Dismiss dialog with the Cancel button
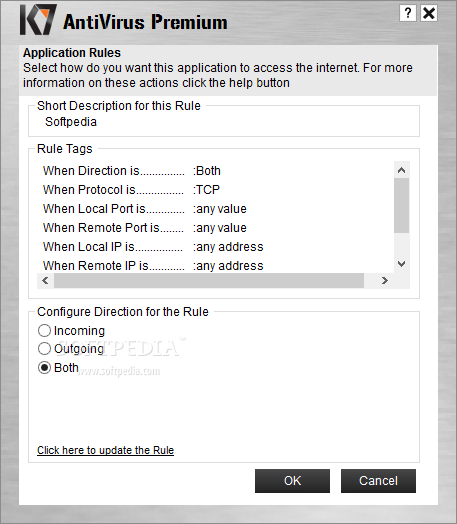 coord(378,481)
